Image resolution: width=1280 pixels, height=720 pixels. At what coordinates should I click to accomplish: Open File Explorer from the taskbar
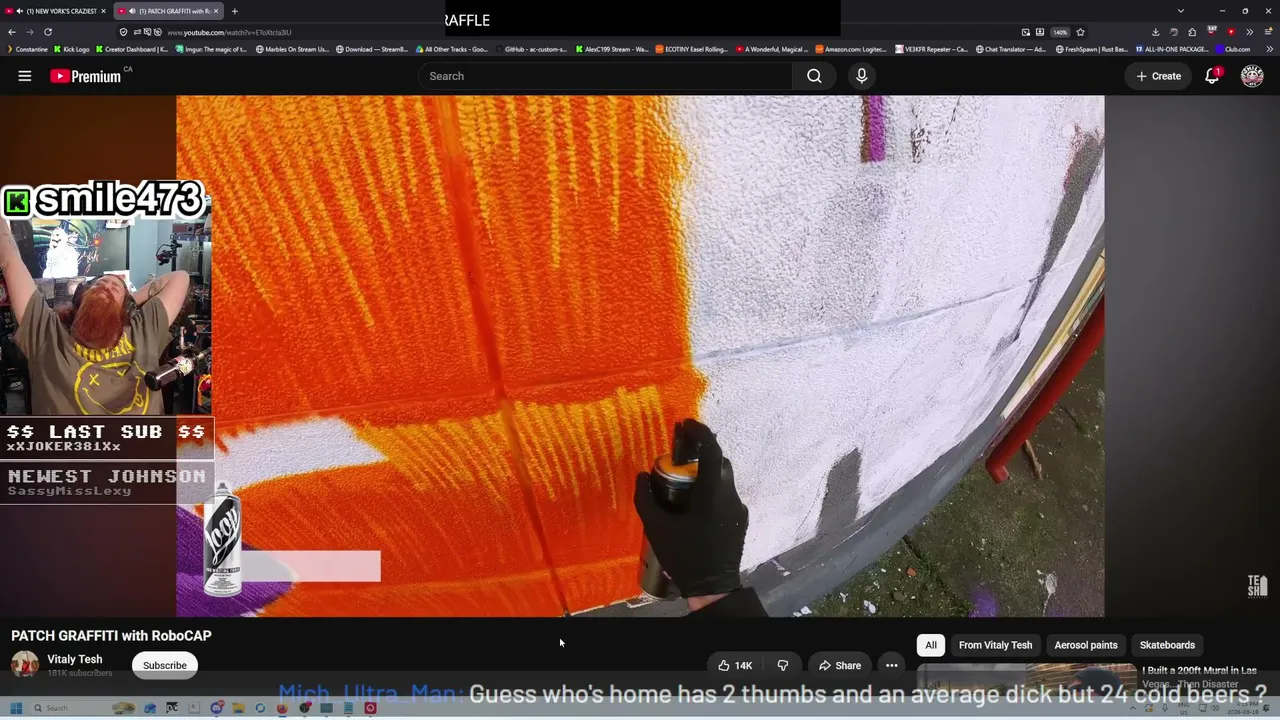pos(238,708)
